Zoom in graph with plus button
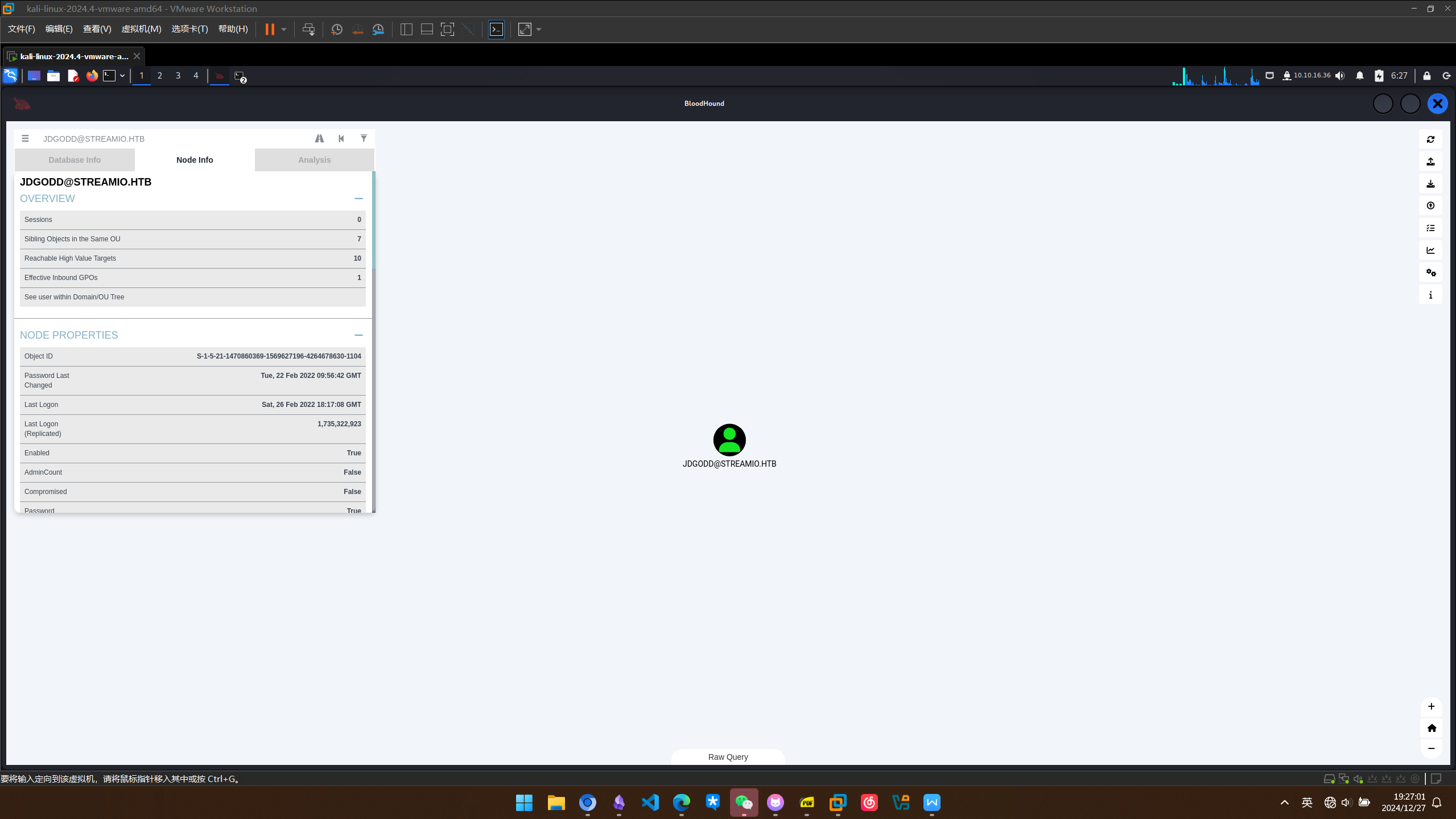 (x=1431, y=706)
